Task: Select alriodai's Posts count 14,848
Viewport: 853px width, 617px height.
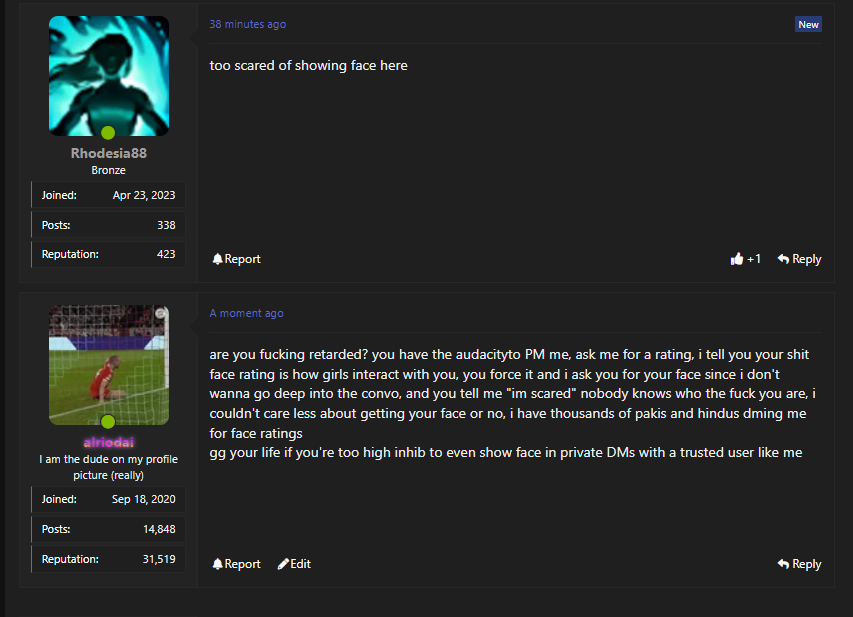Action: point(108,529)
